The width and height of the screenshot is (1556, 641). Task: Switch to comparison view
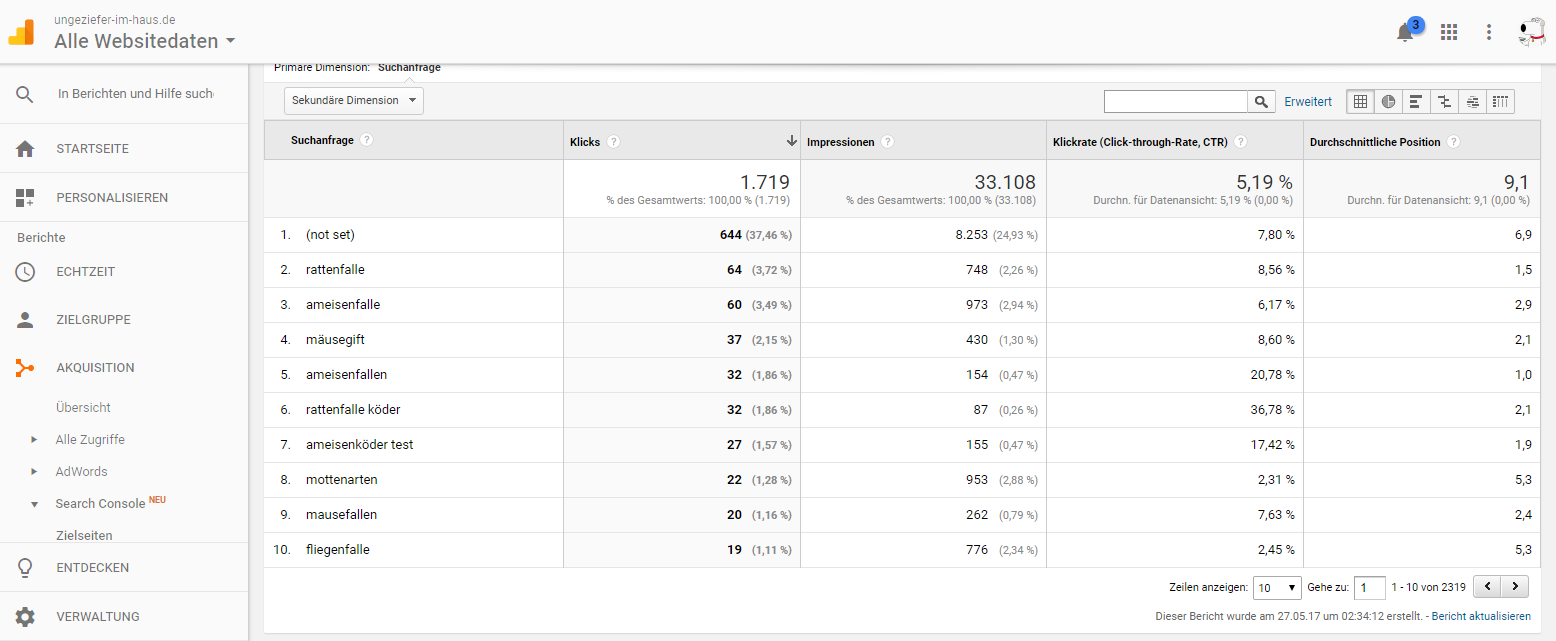pos(1444,101)
